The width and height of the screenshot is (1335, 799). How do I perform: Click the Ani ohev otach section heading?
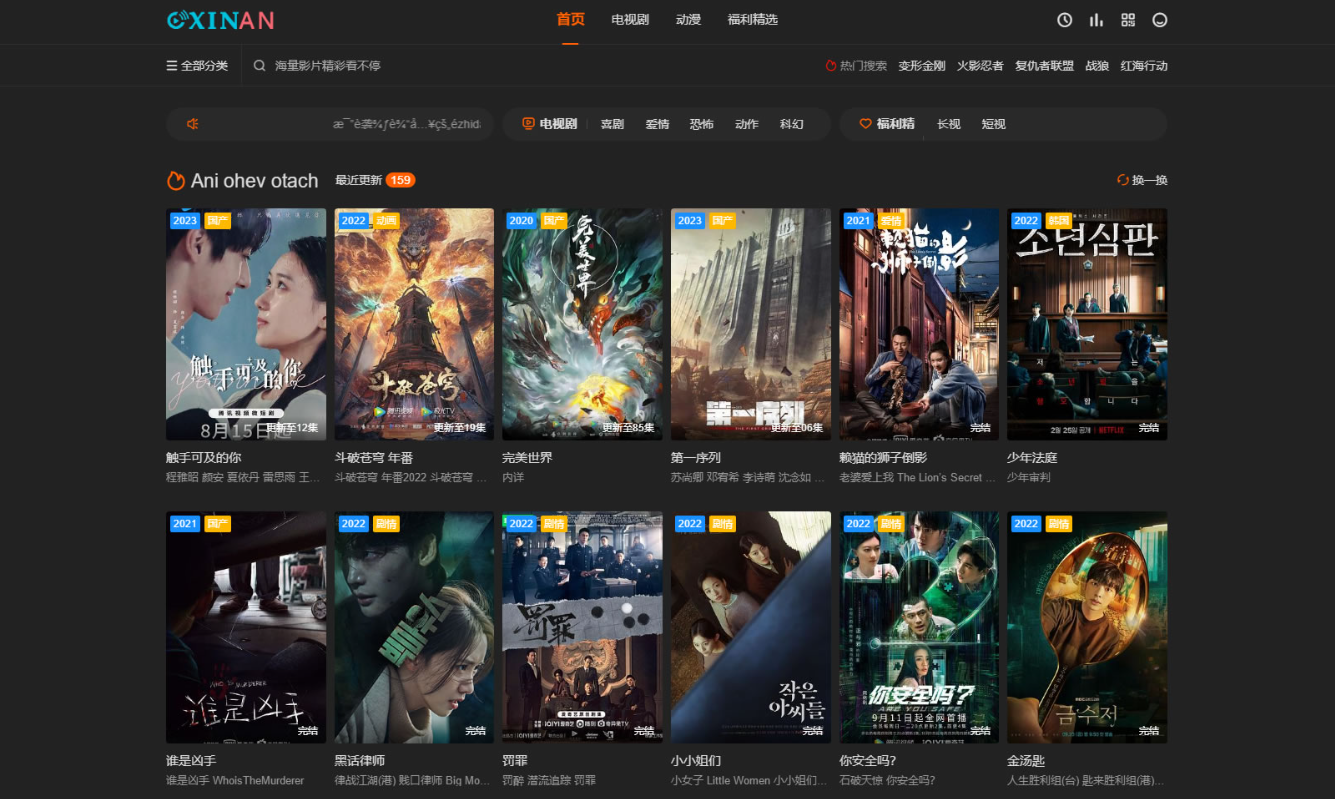[254, 181]
